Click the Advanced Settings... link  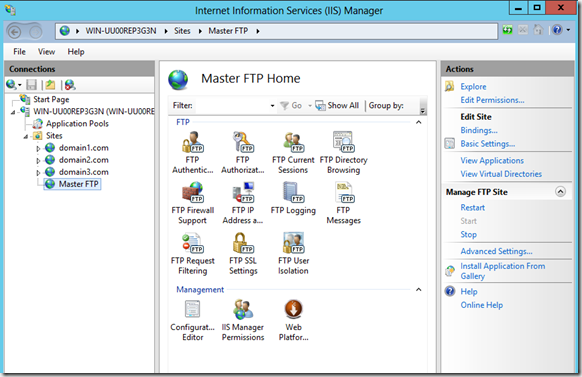click(496, 251)
